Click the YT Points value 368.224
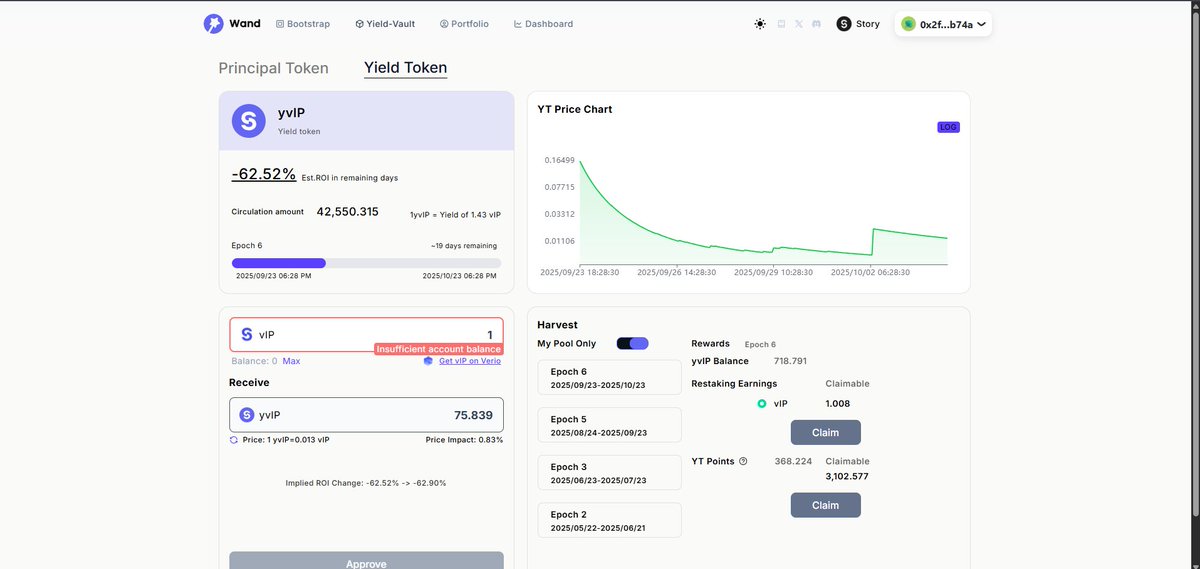This screenshot has width=1200, height=569. [x=794, y=461]
